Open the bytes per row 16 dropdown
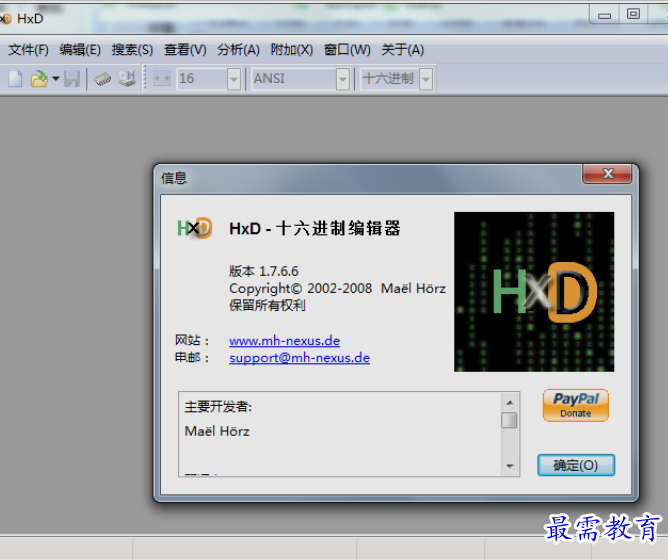 click(x=234, y=79)
